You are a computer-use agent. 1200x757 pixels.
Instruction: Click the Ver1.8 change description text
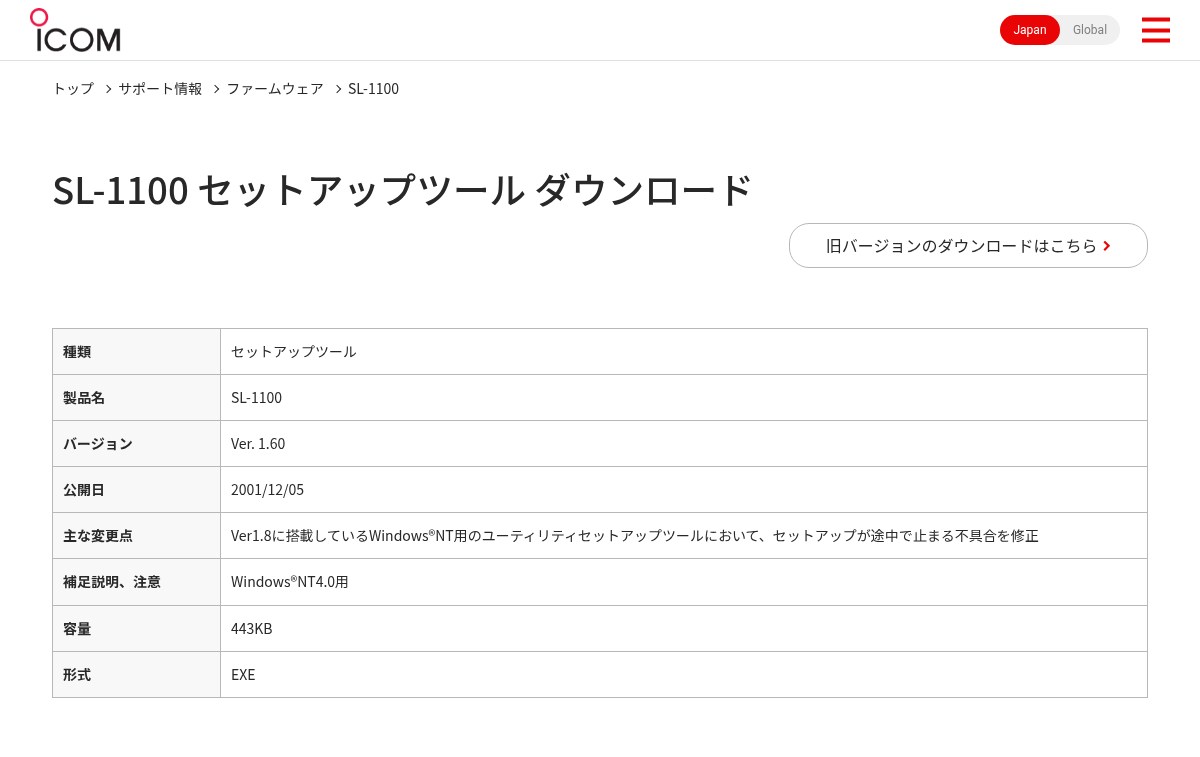pos(635,536)
